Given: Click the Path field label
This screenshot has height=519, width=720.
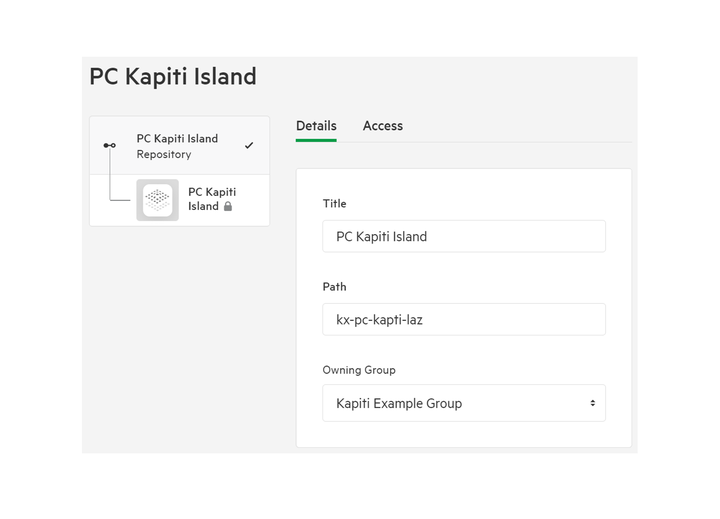Looking at the screenshot, I should (x=334, y=287).
